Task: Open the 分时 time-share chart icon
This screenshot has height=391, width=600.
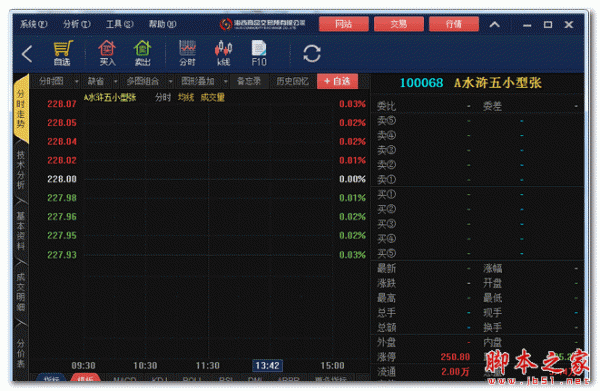Action: coord(187,53)
